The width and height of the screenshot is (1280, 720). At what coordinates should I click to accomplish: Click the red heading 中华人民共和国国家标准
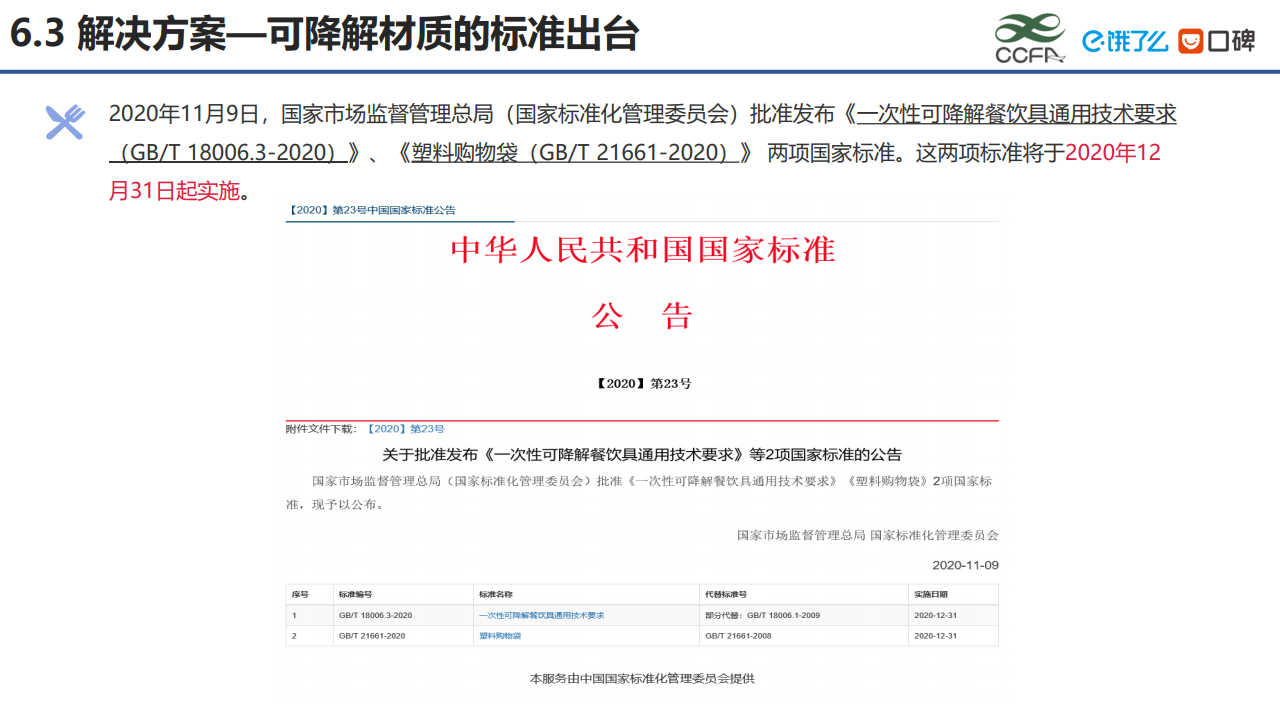tap(642, 250)
